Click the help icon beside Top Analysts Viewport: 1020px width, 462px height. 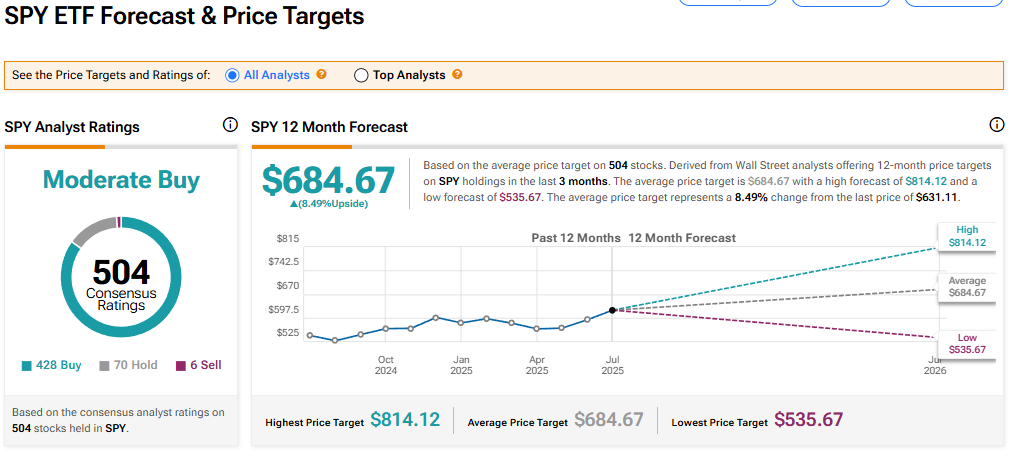[457, 75]
